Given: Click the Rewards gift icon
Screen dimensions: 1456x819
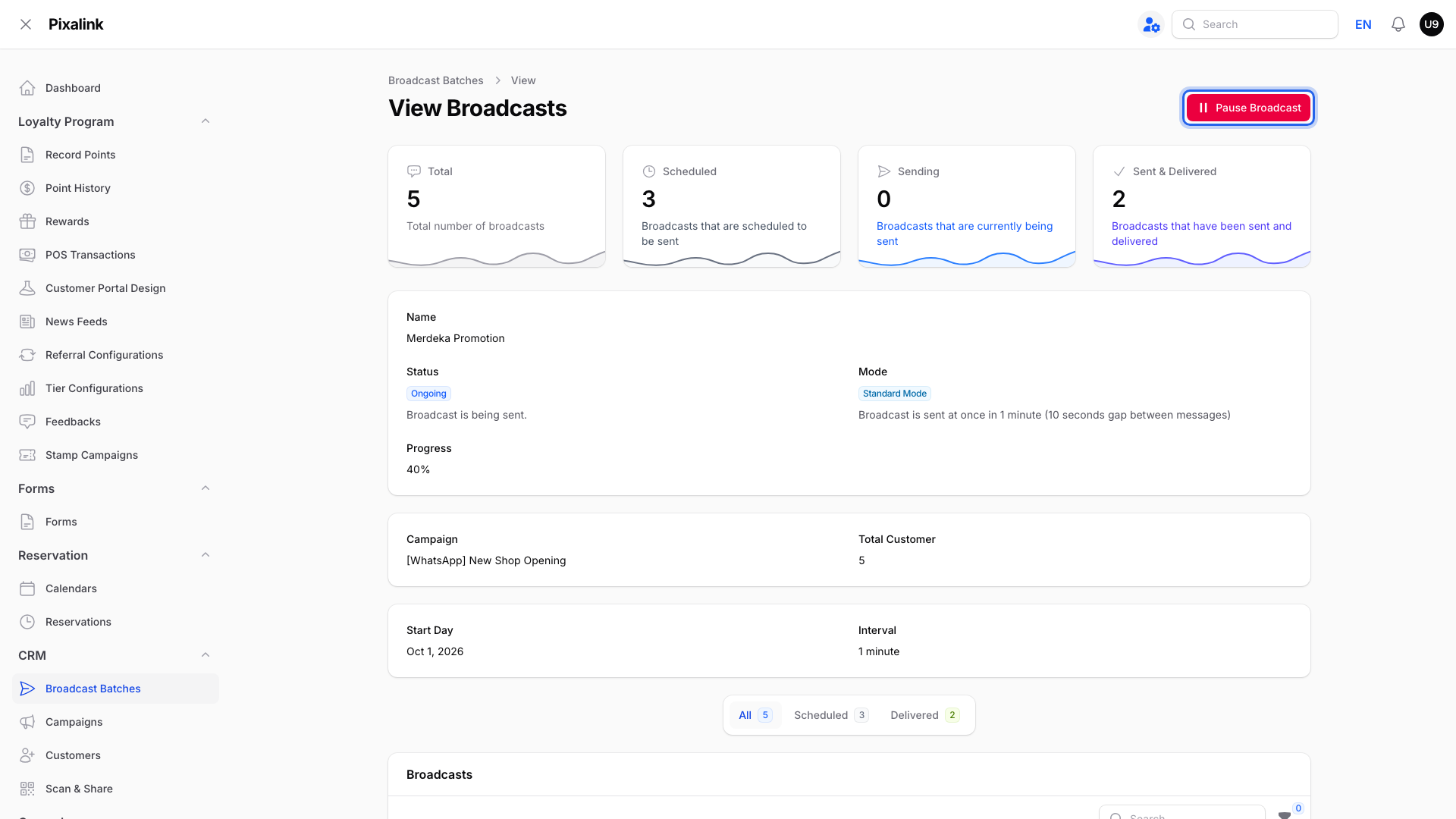Looking at the screenshot, I should coord(27,221).
